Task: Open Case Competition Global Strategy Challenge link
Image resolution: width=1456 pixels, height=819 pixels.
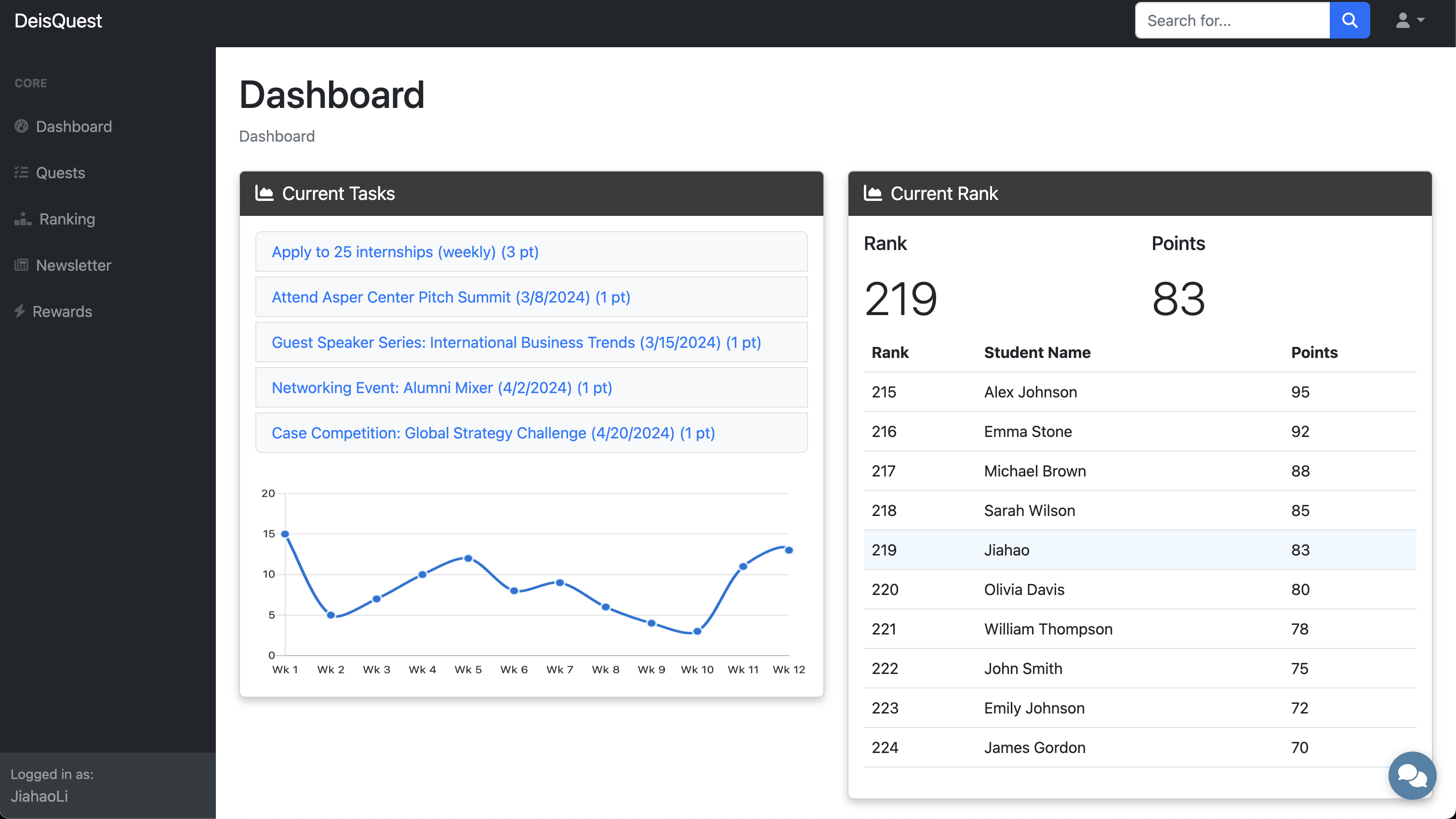Action: tap(493, 433)
